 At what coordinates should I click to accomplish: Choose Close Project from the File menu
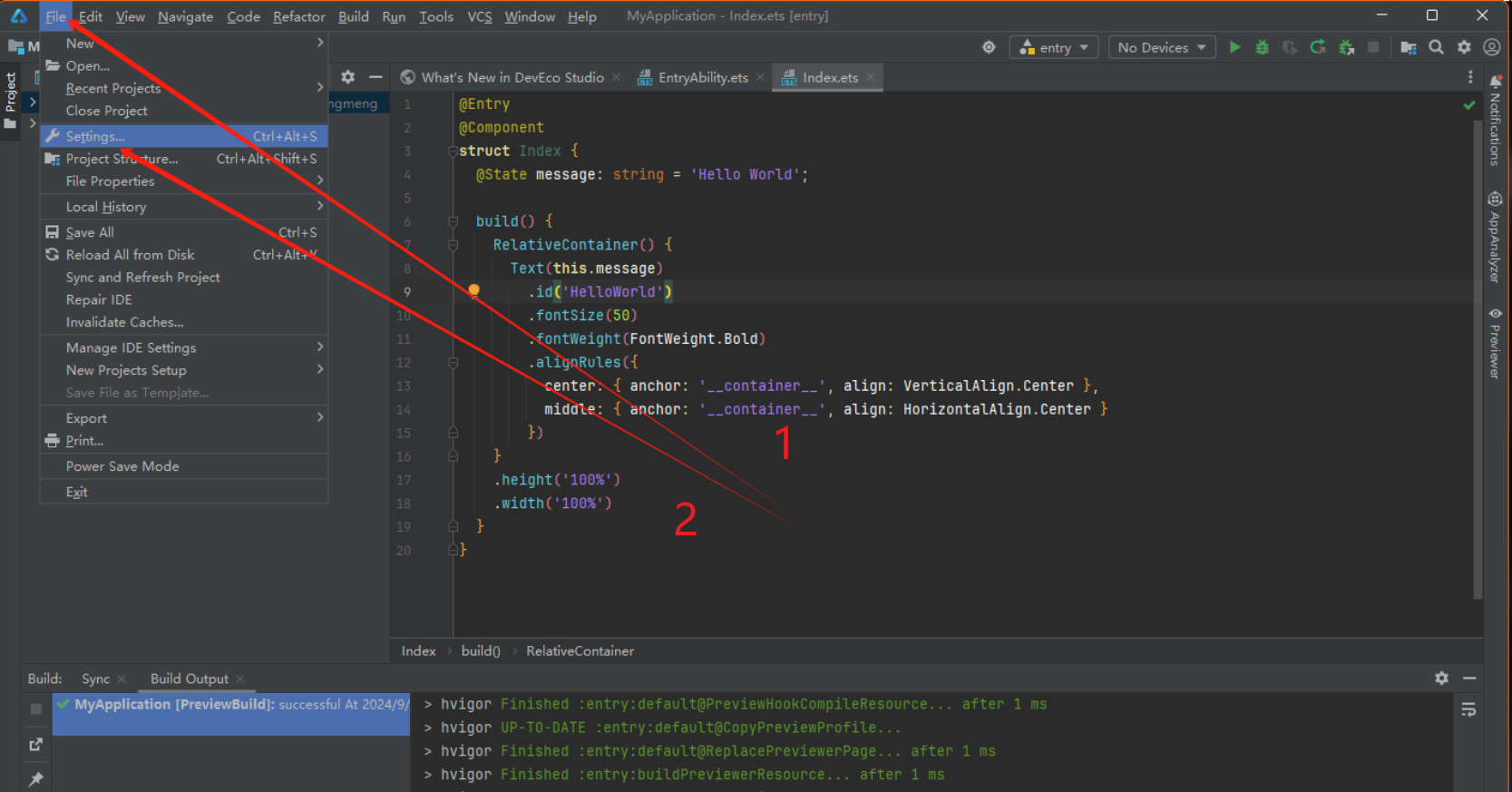click(184, 111)
